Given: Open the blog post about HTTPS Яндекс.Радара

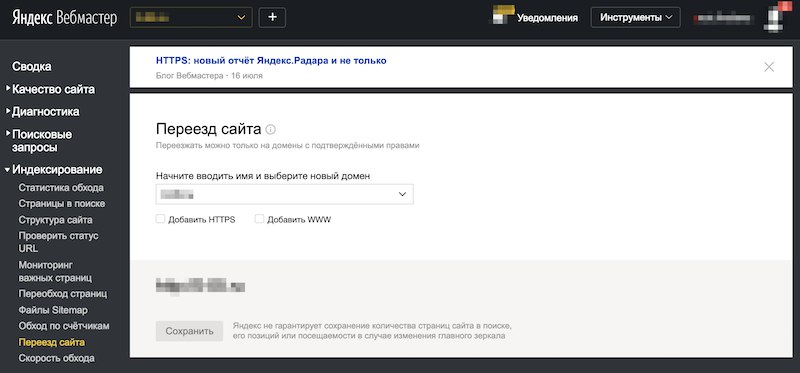Looking at the screenshot, I should pos(271,61).
